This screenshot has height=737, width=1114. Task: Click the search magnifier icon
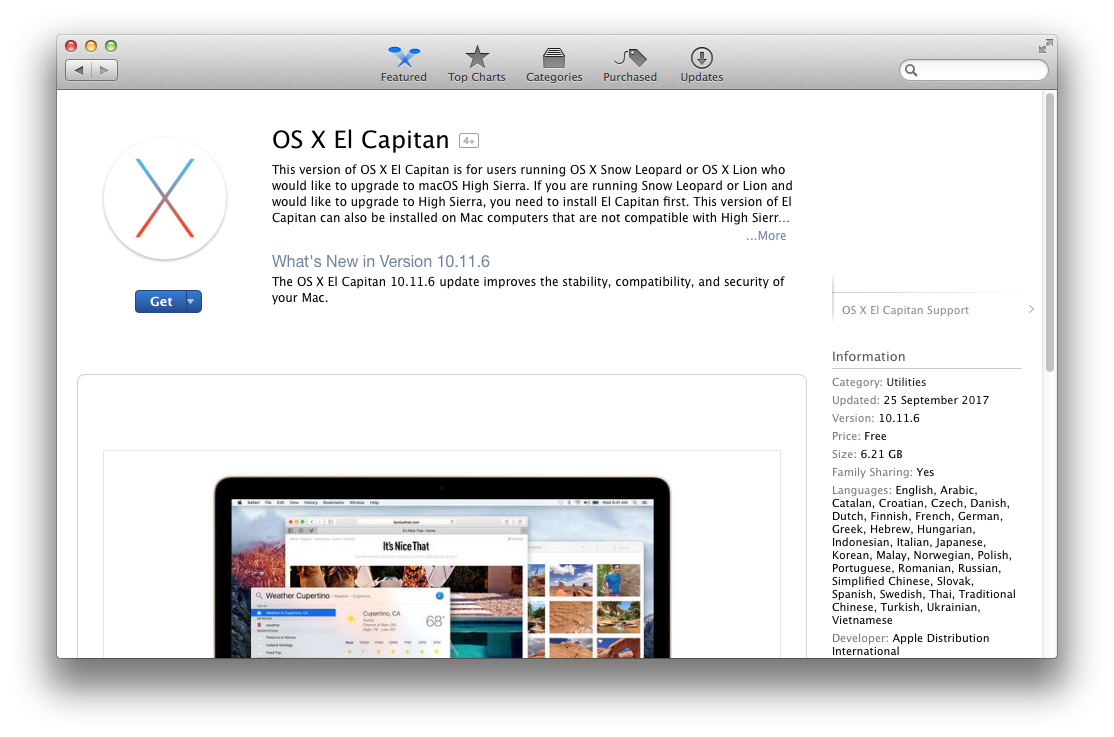[911, 70]
